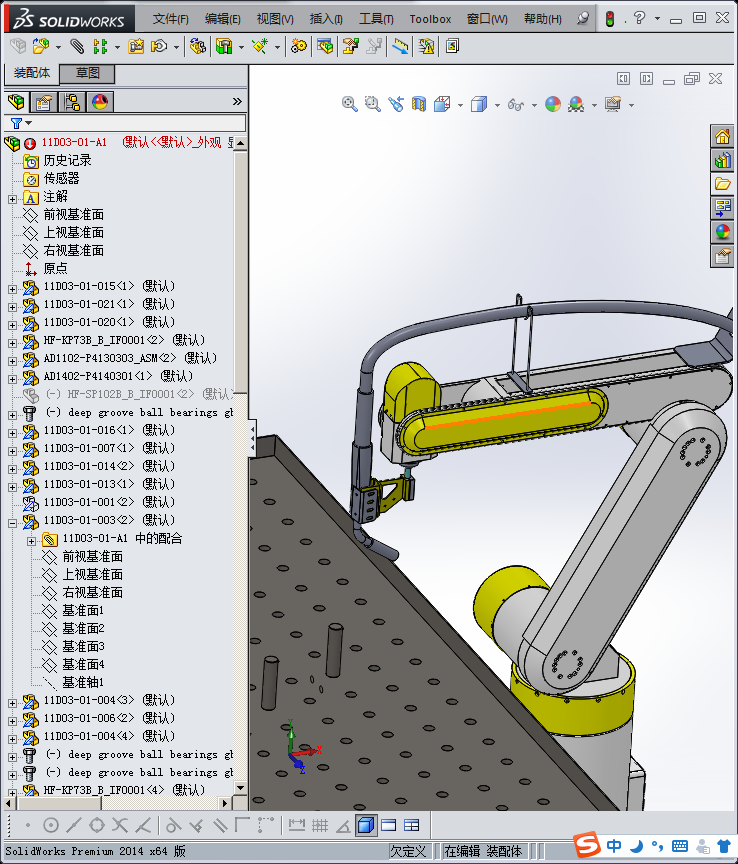
Task: Open the 插入(I) menu
Action: 326,19
